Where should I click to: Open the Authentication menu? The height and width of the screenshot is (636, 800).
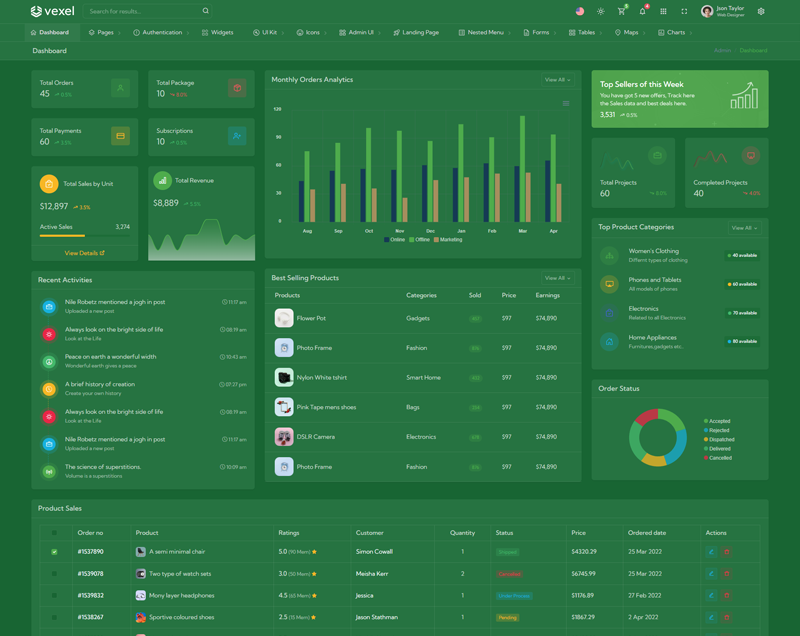click(x=161, y=32)
